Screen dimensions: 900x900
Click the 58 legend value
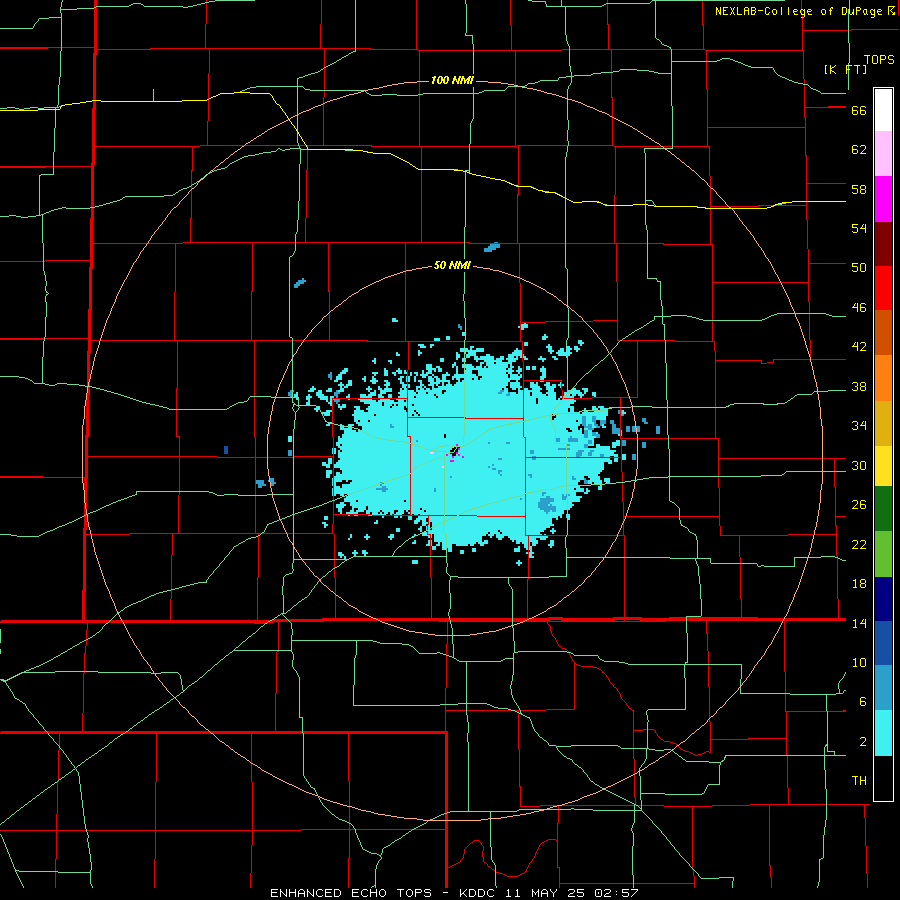[859, 189]
